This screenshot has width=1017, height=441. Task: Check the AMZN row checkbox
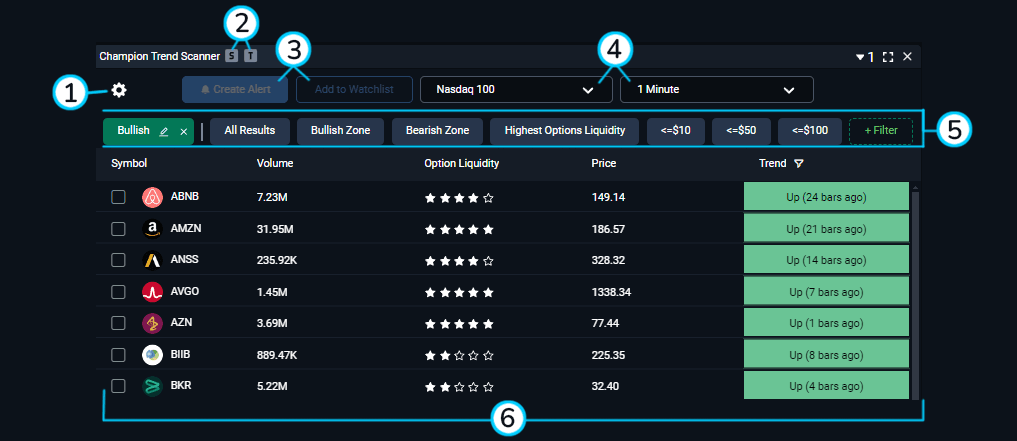(x=118, y=229)
